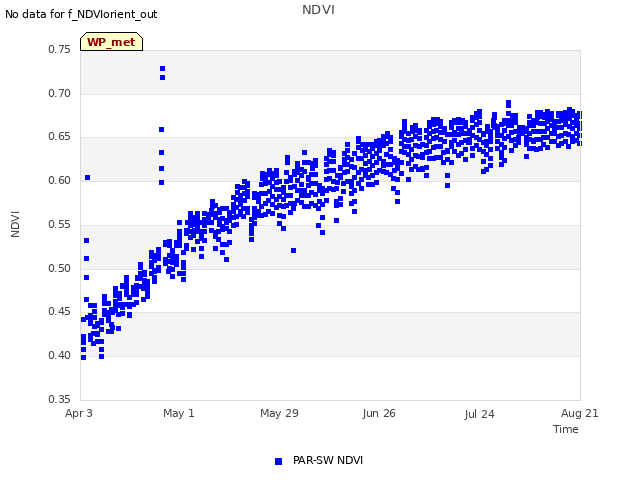Click the isolated low point near 0.52 in late May

pyautogui.click(x=293, y=251)
